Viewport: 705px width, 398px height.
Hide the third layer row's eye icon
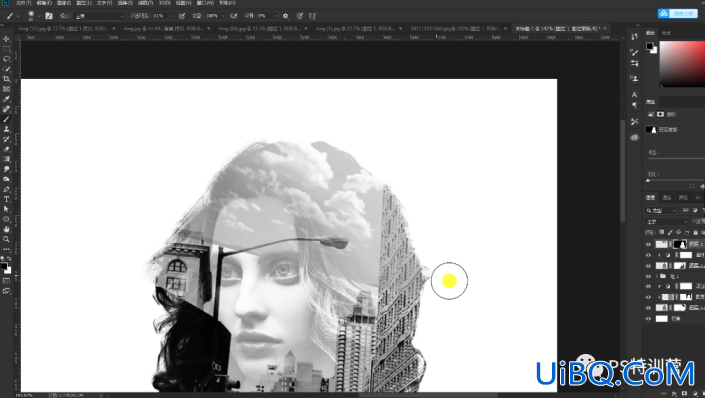point(648,266)
